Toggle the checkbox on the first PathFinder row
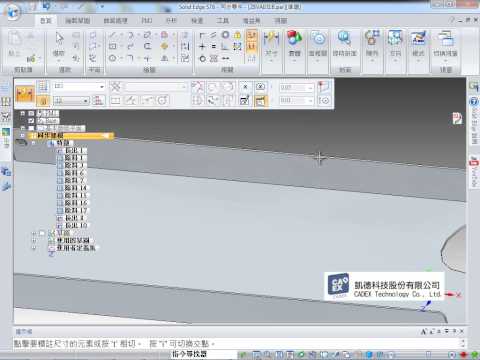 [x=31, y=113]
